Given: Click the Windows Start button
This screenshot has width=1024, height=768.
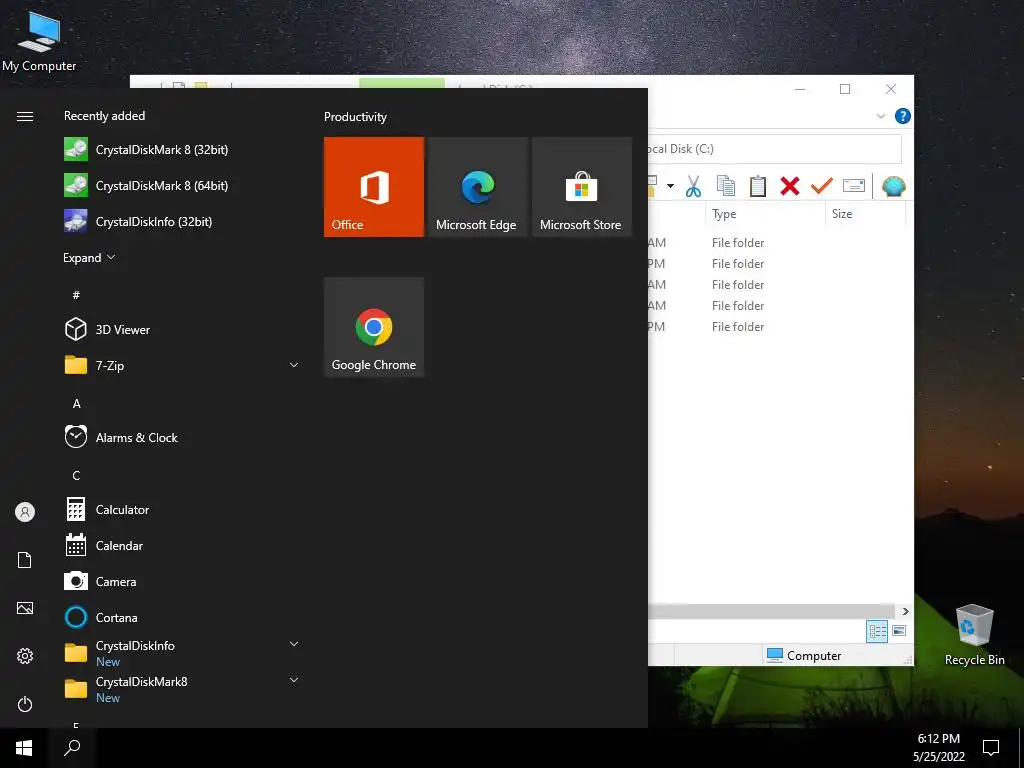Looking at the screenshot, I should (24, 748).
